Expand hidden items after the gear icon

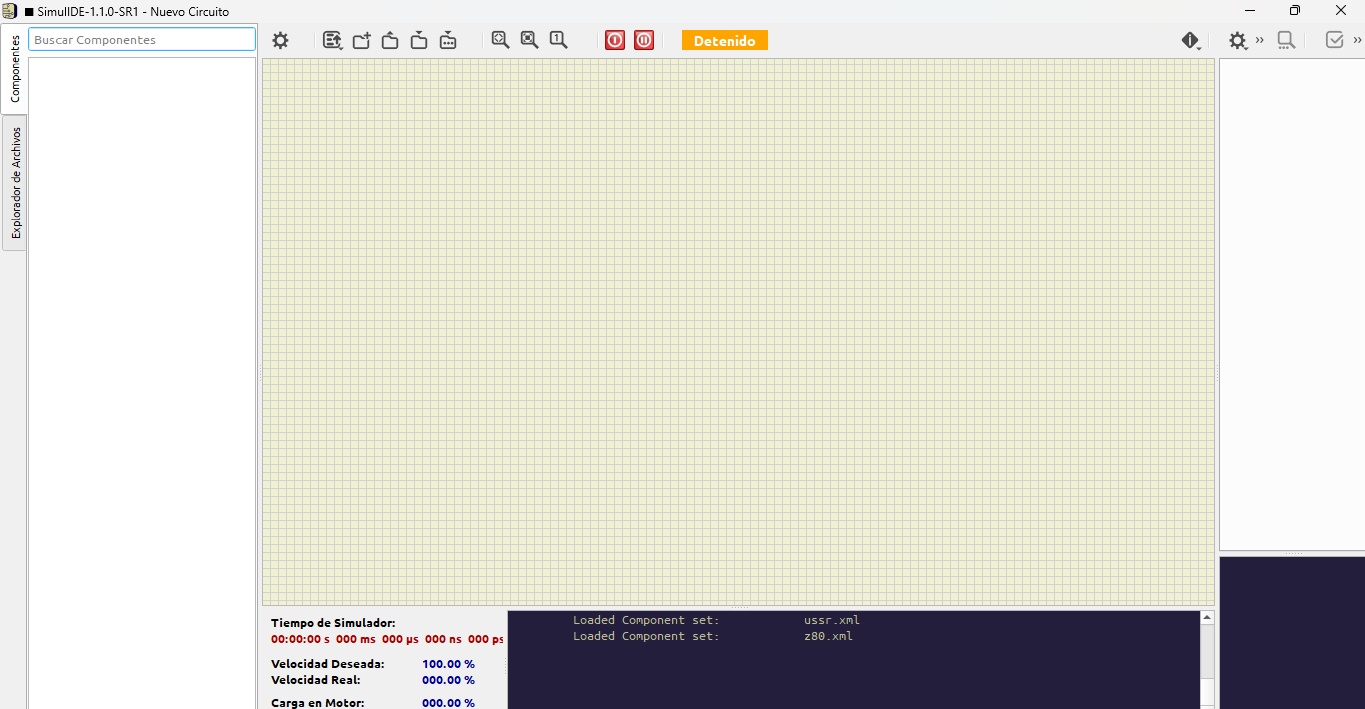1260,40
